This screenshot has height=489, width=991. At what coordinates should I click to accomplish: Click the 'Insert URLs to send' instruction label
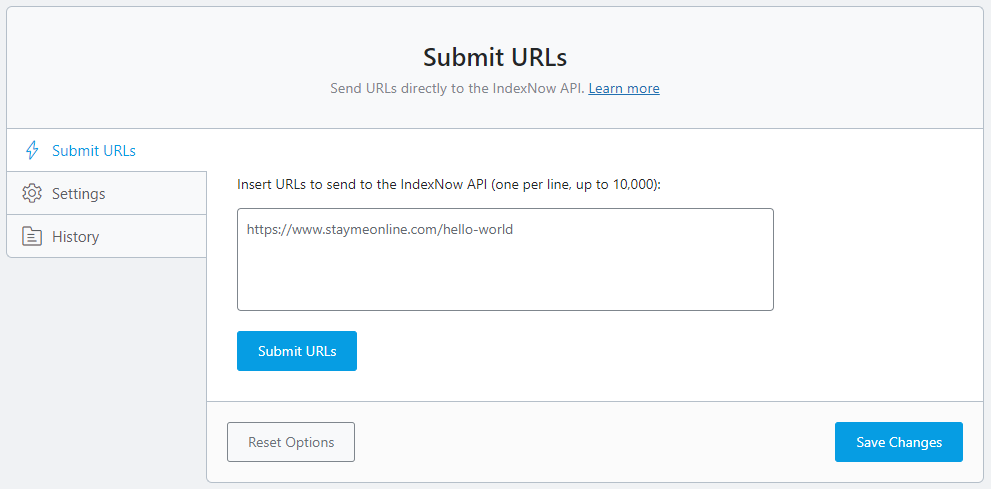tap(449, 185)
